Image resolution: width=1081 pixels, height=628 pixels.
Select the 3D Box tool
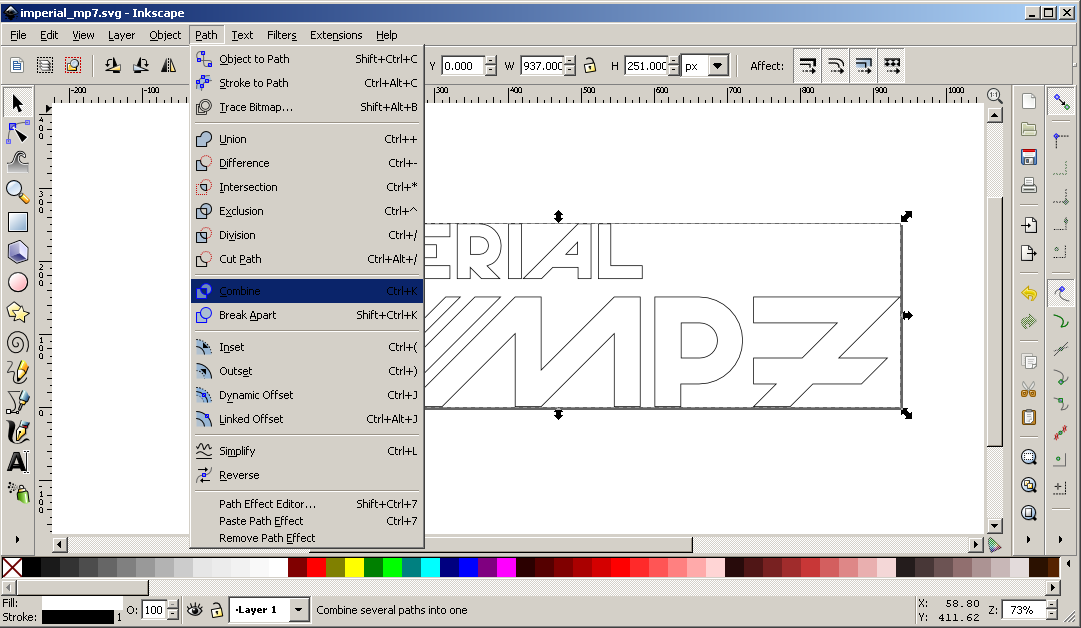(17, 252)
